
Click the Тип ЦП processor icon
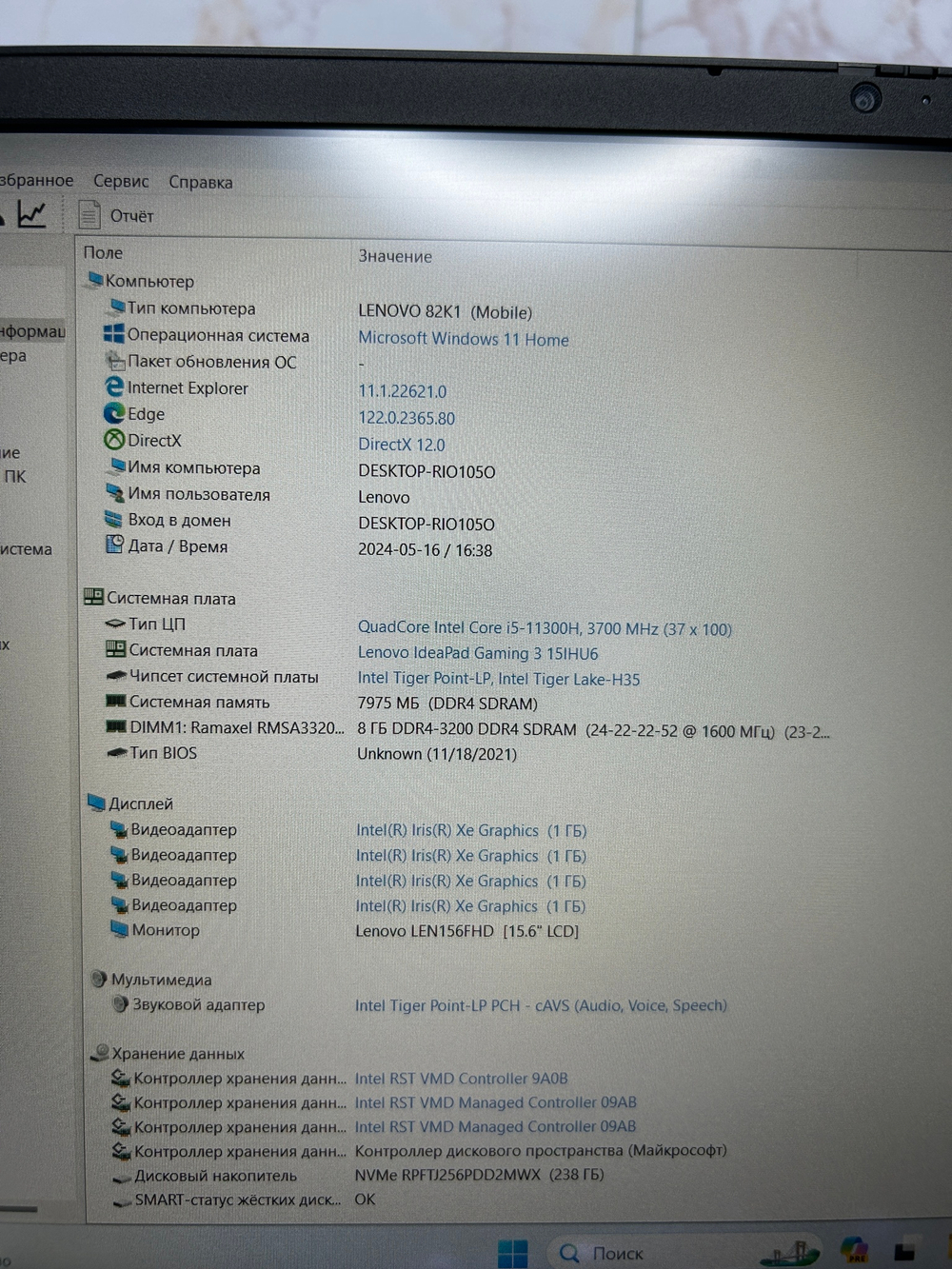tap(115, 624)
